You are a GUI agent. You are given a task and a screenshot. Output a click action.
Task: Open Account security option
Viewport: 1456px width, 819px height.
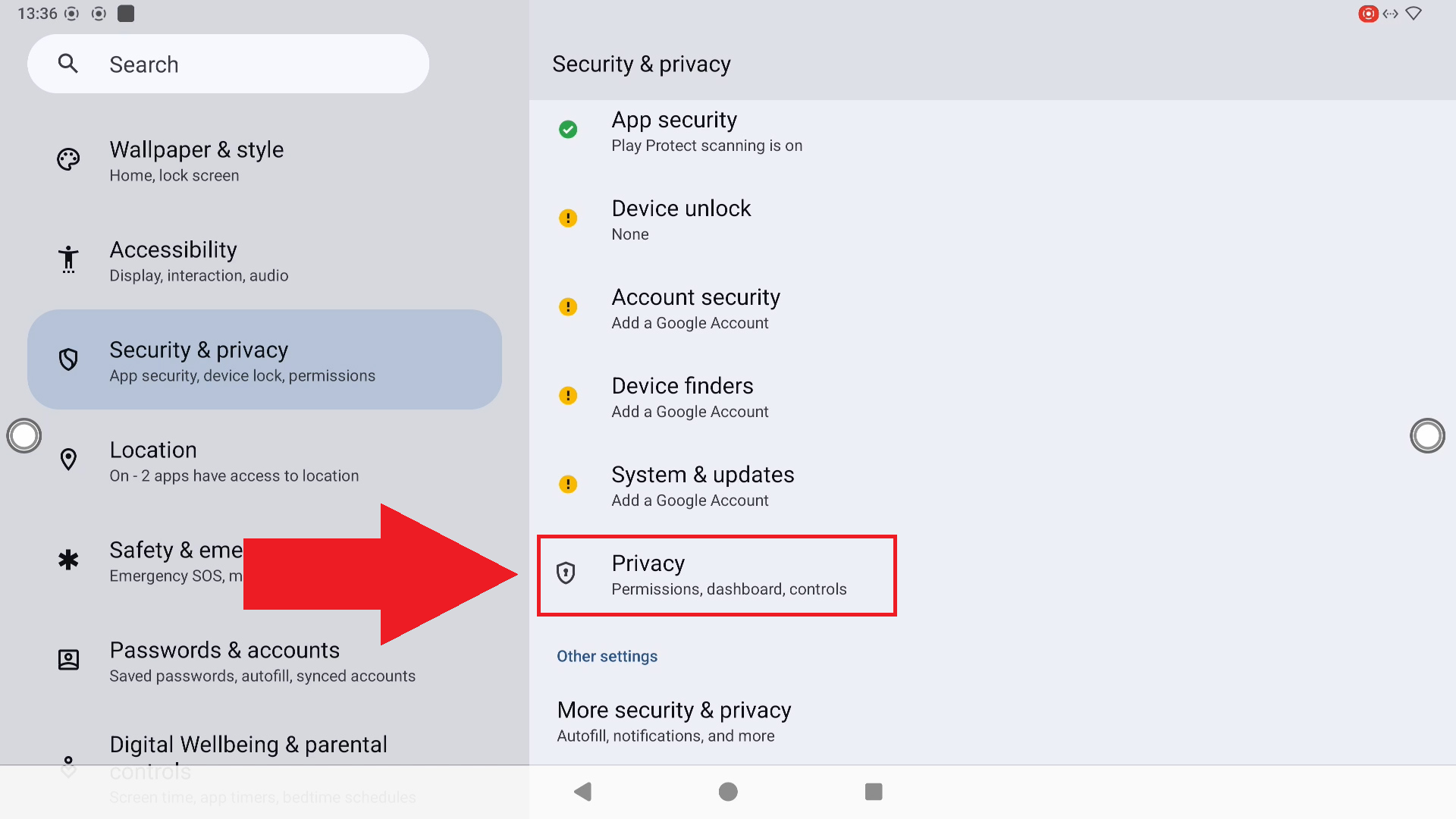pyautogui.click(x=695, y=309)
